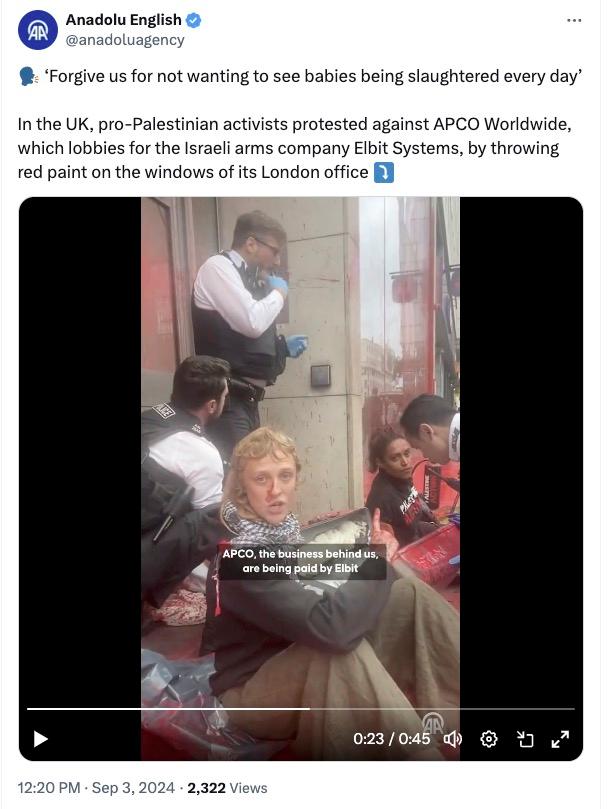This screenshot has height=809, width=609.
Task: Seek on the video progress bar
Action: click(300, 709)
